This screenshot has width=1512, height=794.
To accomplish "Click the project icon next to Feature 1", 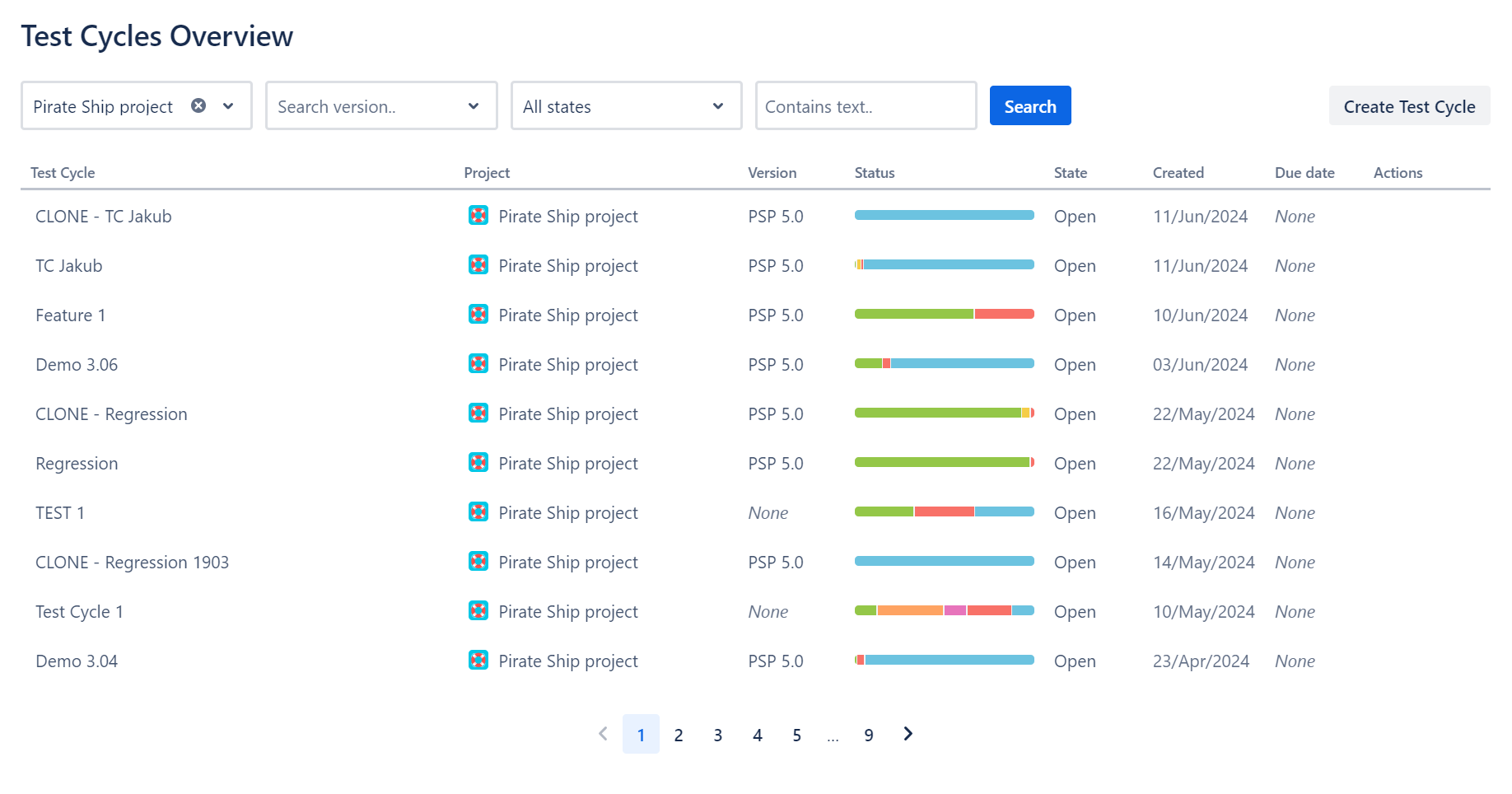I will click(x=478, y=315).
